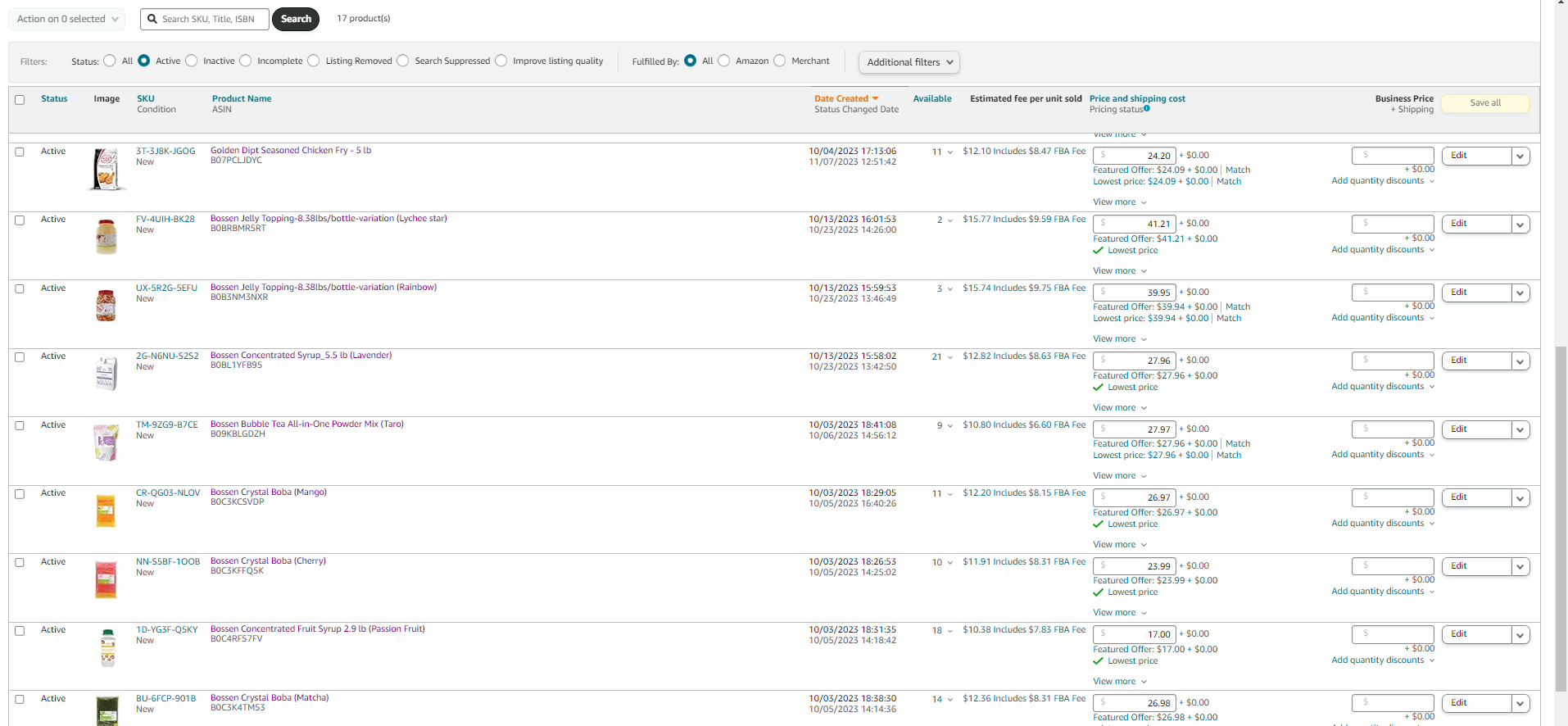
Task: Open SKU link 1D-YG3F-Q5KY
Action: click(167, 630)
